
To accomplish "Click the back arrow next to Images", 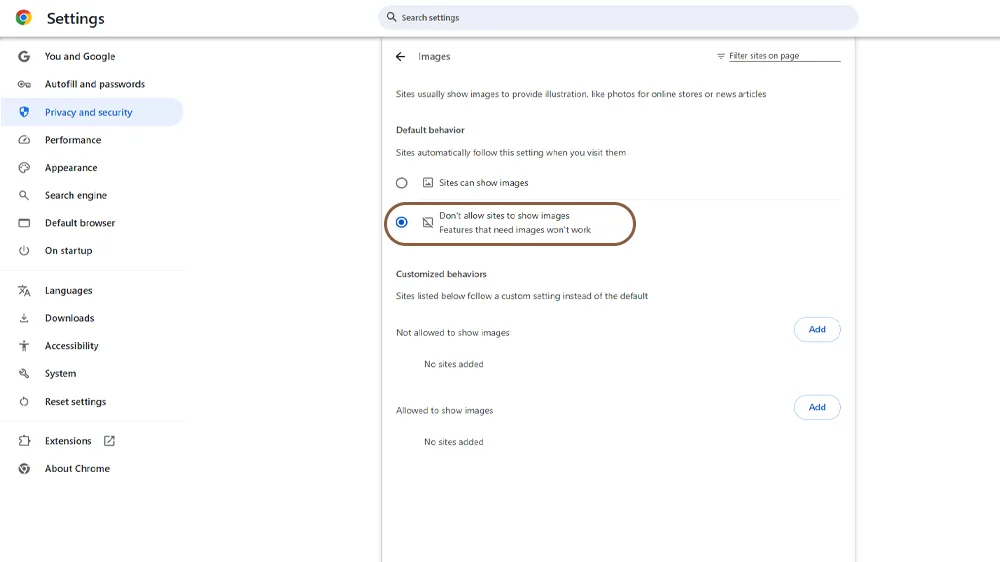I will (x=400, y=57).
